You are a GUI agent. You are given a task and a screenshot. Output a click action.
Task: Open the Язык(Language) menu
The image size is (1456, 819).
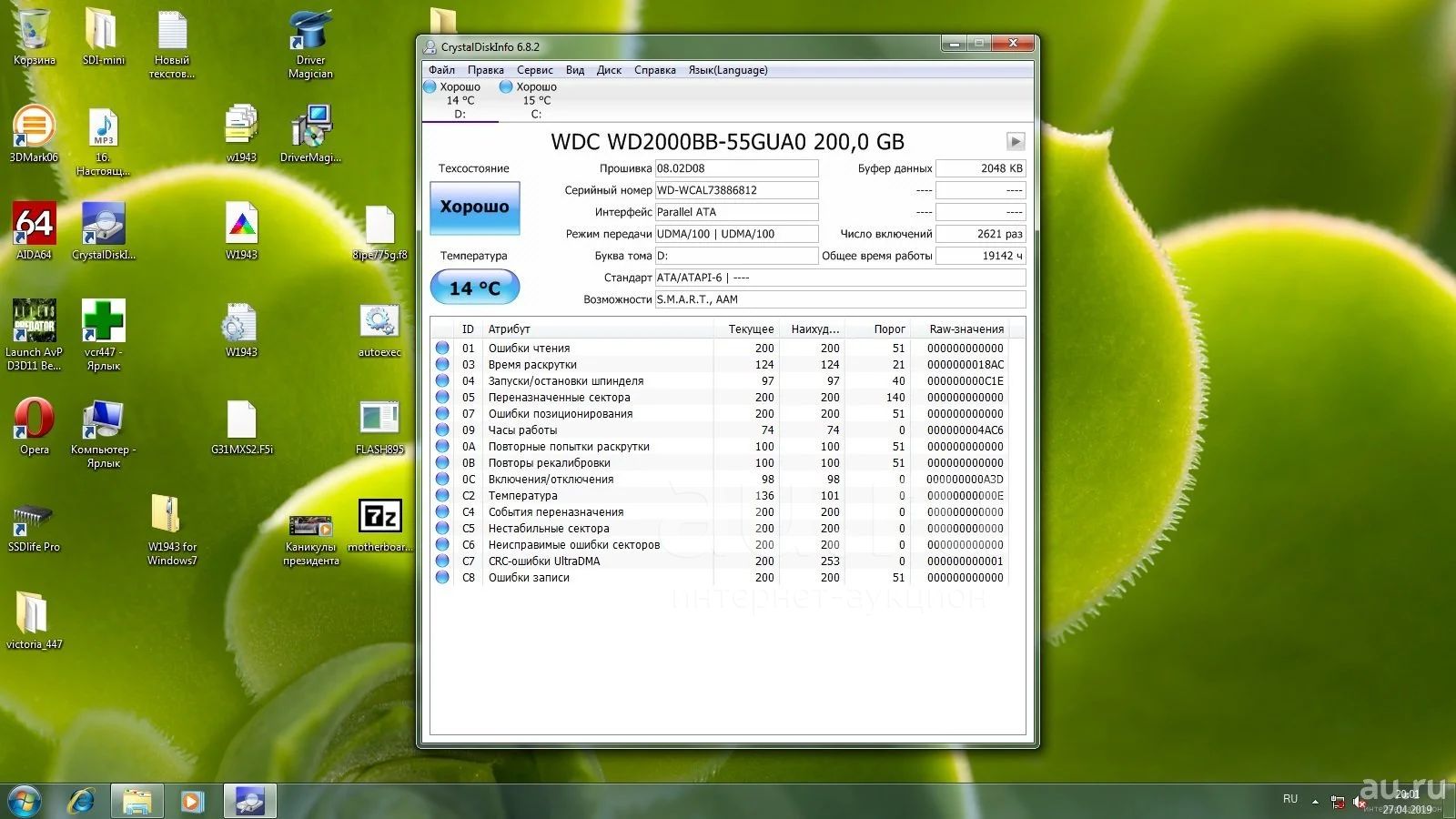(727, 70)
